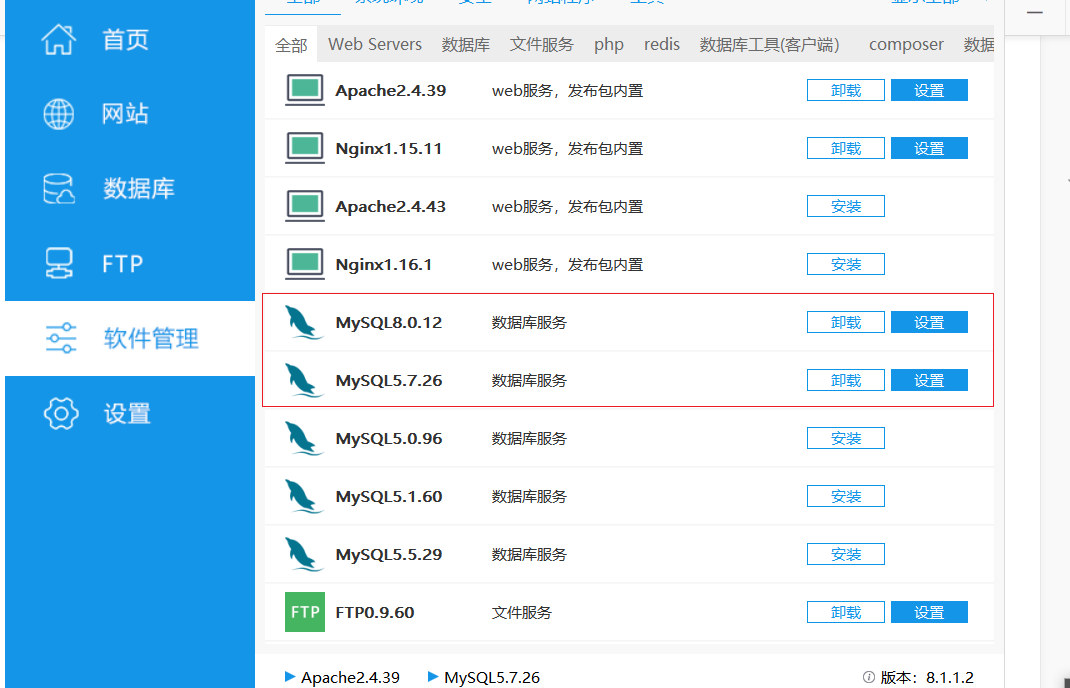This screenshot has height=688, width=1070.
Task: Install Nginx1.16.1 with 安装
Action: [x=845, y=264]
